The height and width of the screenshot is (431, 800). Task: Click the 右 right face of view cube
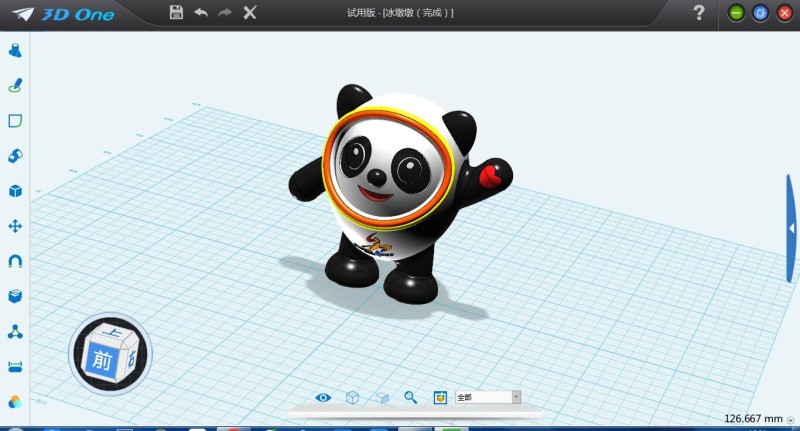click(131, 358)
